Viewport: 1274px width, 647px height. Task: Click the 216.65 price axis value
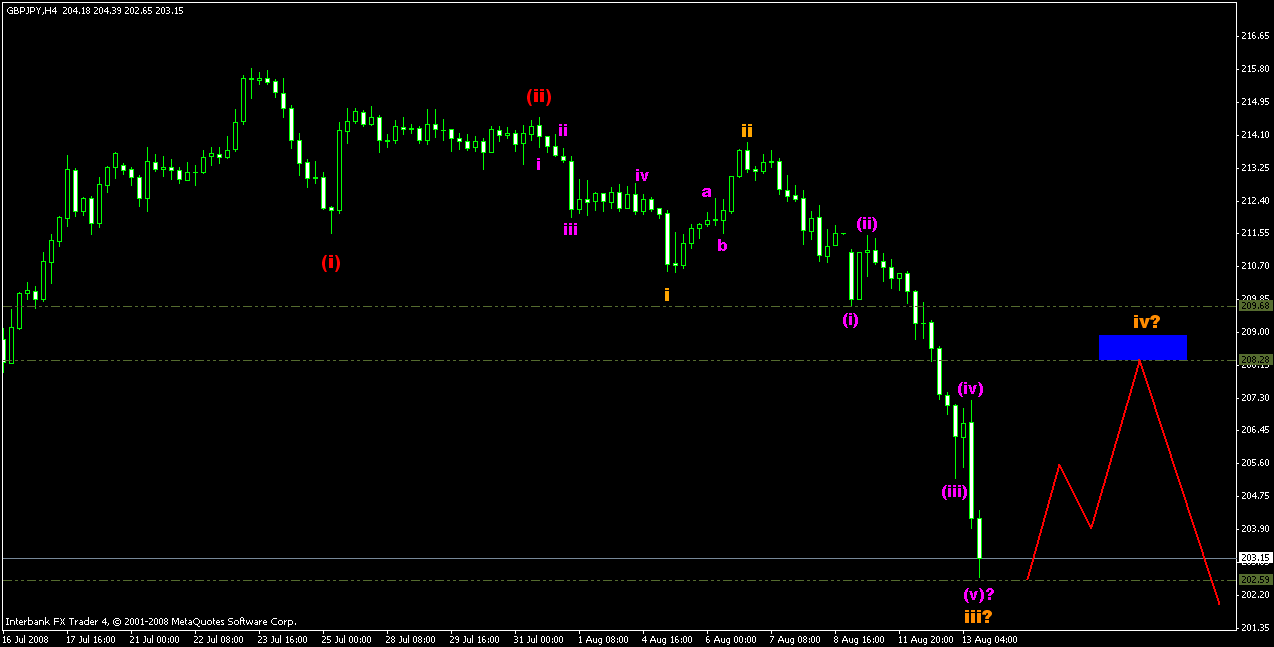click(1255, 36)
